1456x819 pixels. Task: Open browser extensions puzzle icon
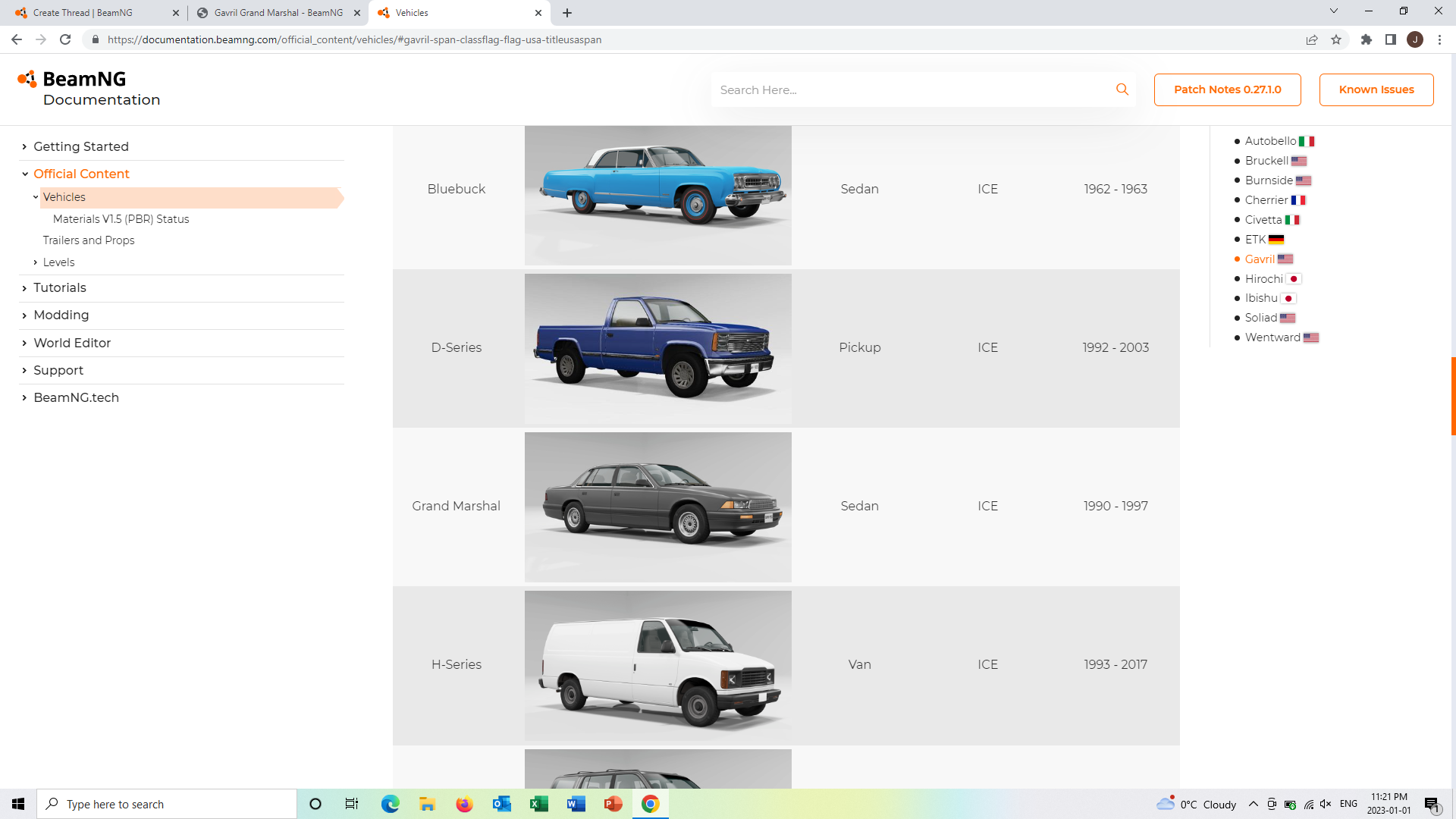click(x=1367, y=39)
